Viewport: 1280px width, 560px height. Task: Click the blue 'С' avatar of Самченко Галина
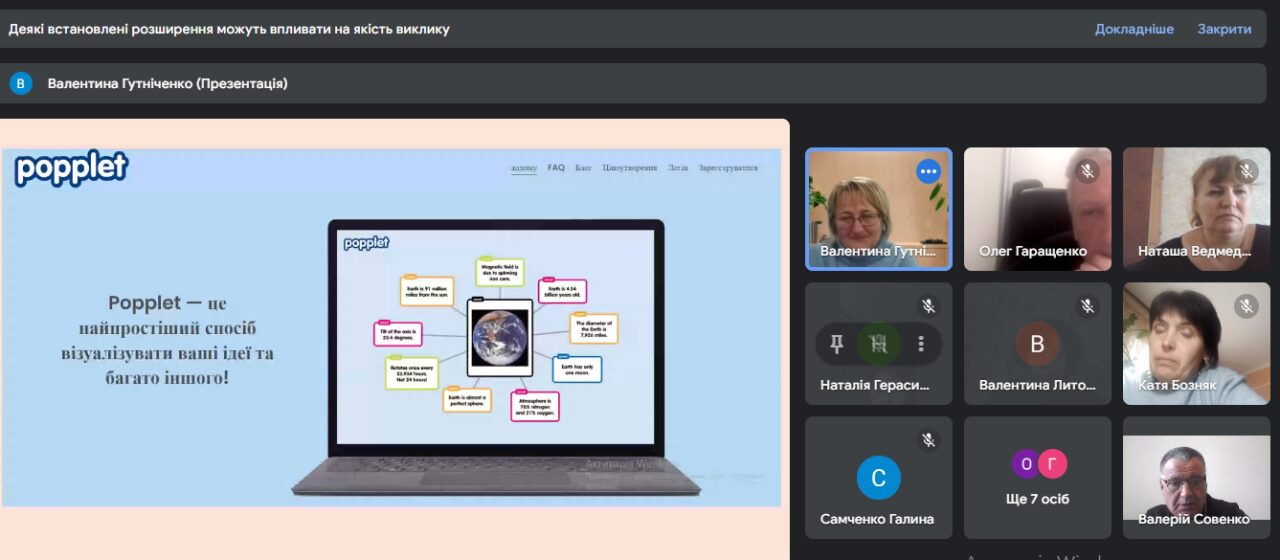(x=878, y=478)
